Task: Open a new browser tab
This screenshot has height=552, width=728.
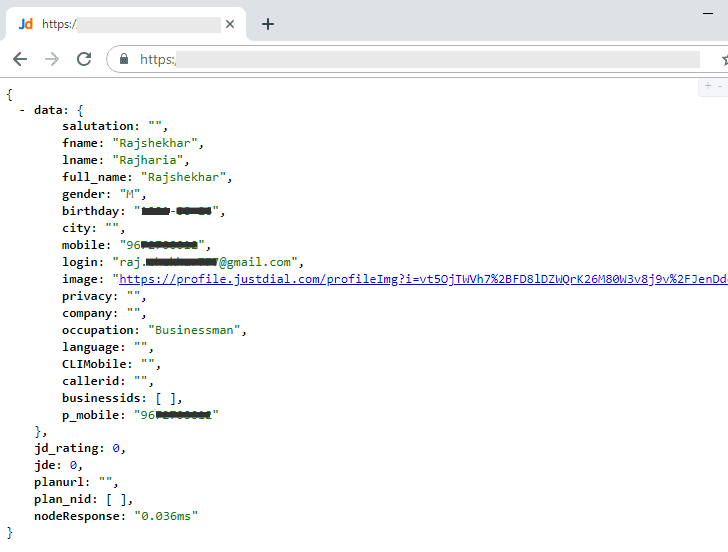Action: 268,24
